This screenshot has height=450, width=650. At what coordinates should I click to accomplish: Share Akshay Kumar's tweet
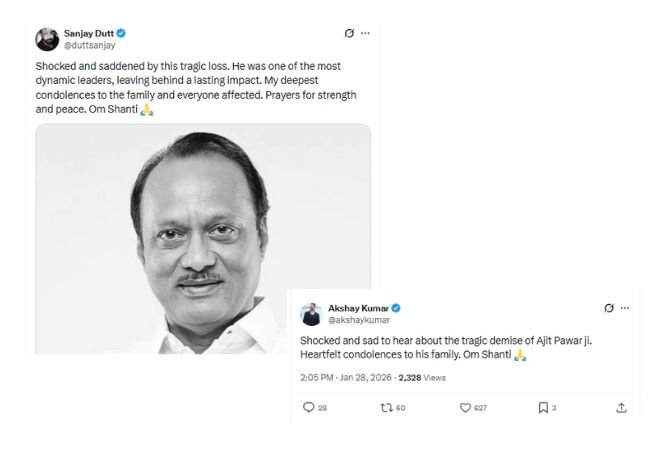[621, 407]
